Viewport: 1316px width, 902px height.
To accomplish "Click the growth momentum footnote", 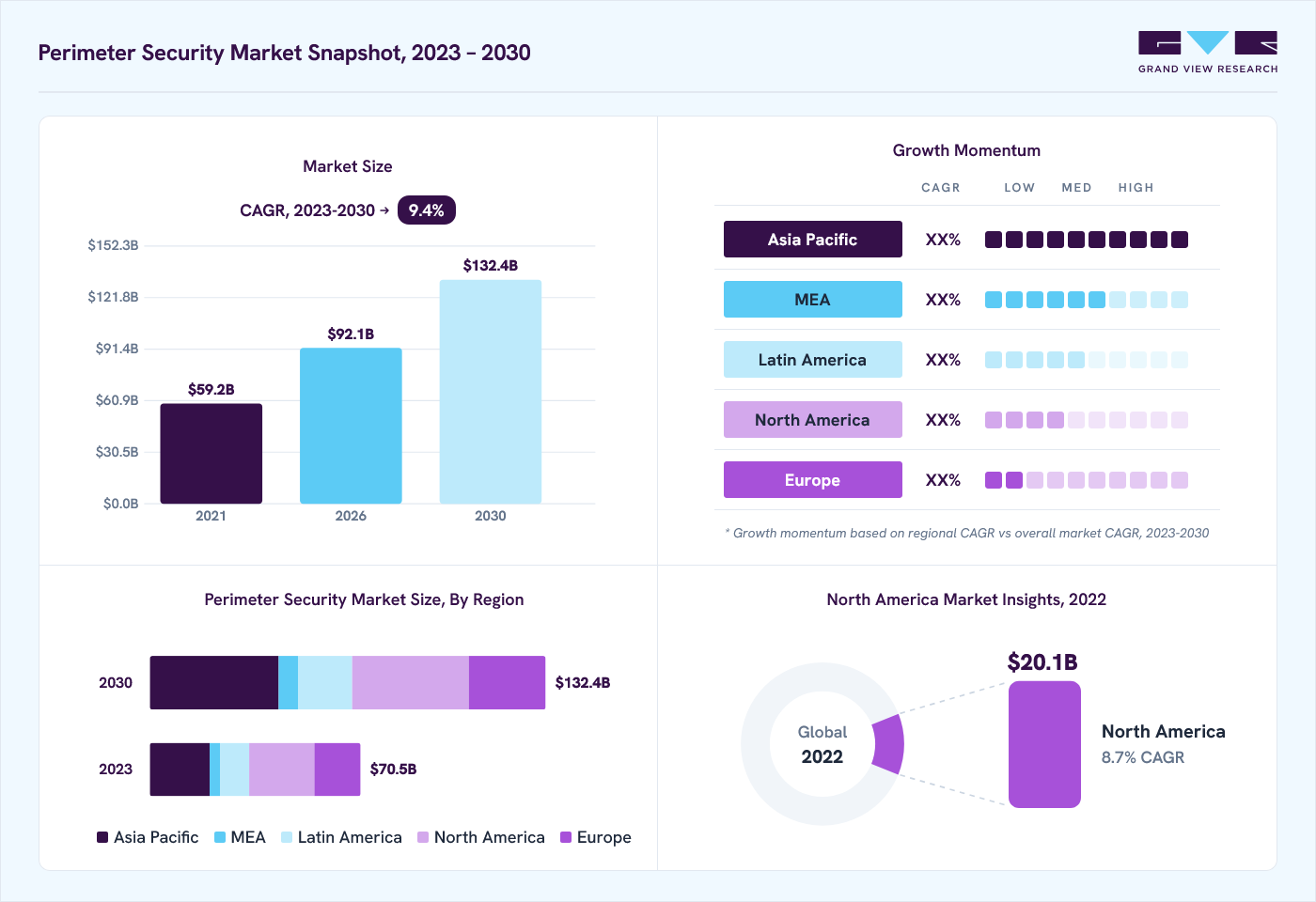I will 967,533.
